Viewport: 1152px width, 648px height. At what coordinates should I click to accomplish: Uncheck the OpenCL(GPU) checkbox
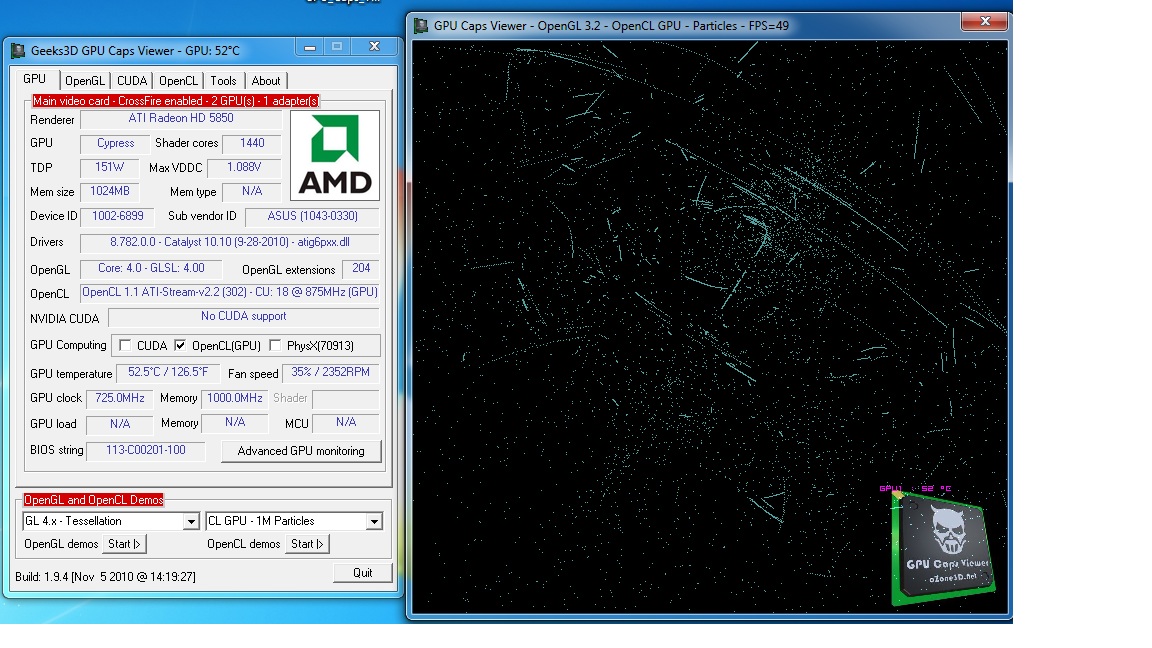point(180,345)
